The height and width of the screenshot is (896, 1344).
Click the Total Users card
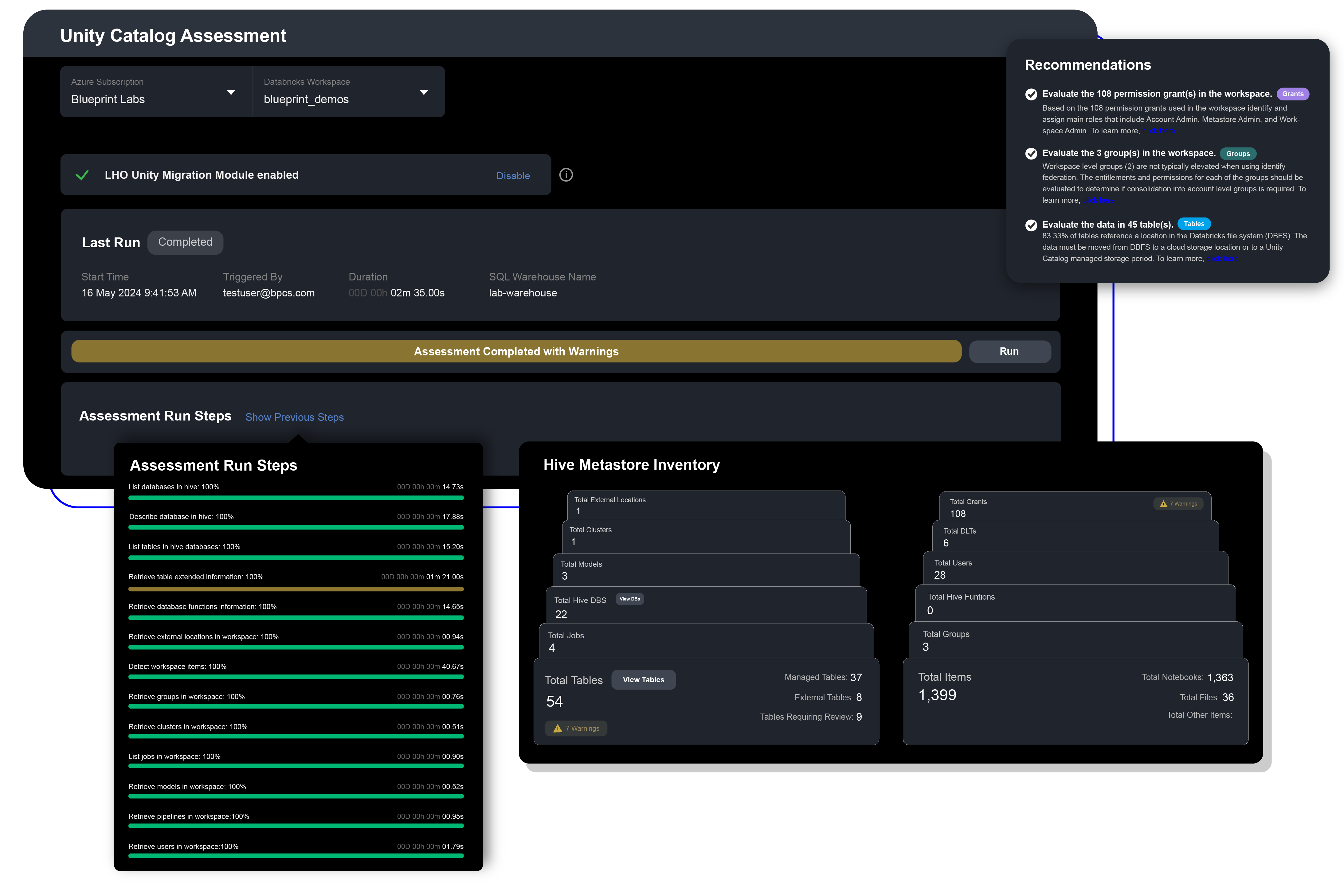coord(1076,568)
